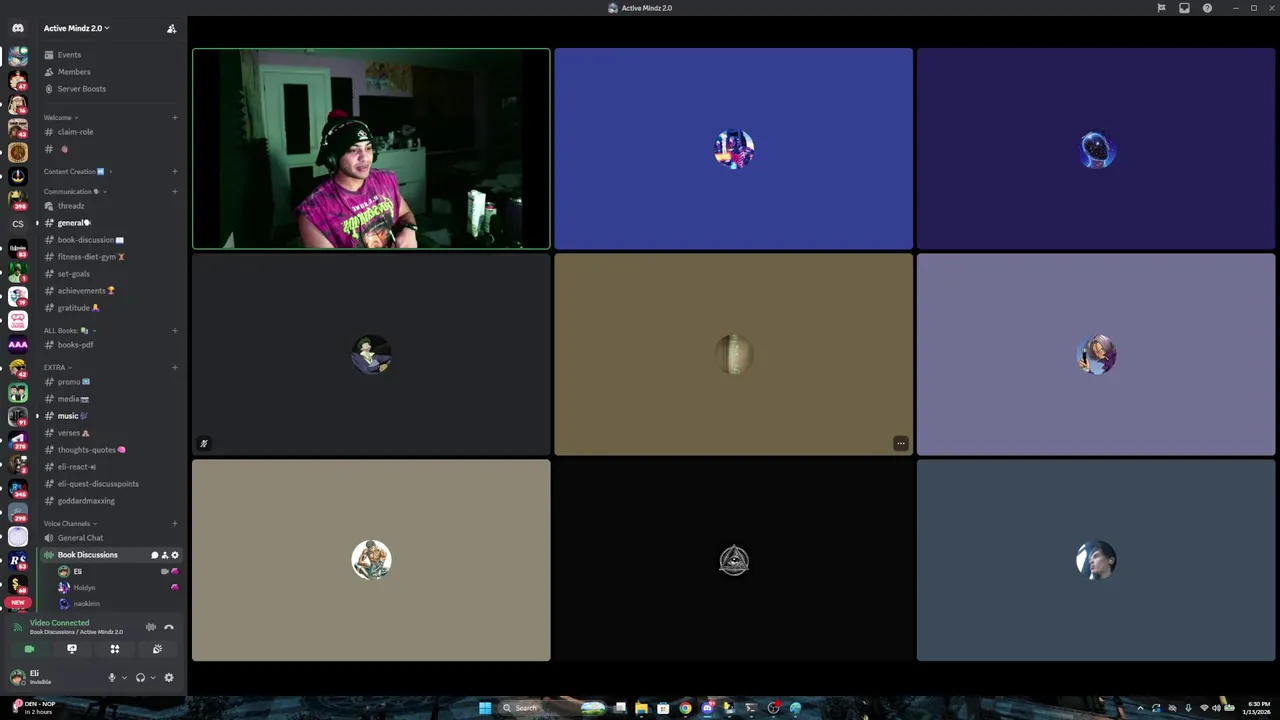Open User Settings gear

(x=169, y=678)
